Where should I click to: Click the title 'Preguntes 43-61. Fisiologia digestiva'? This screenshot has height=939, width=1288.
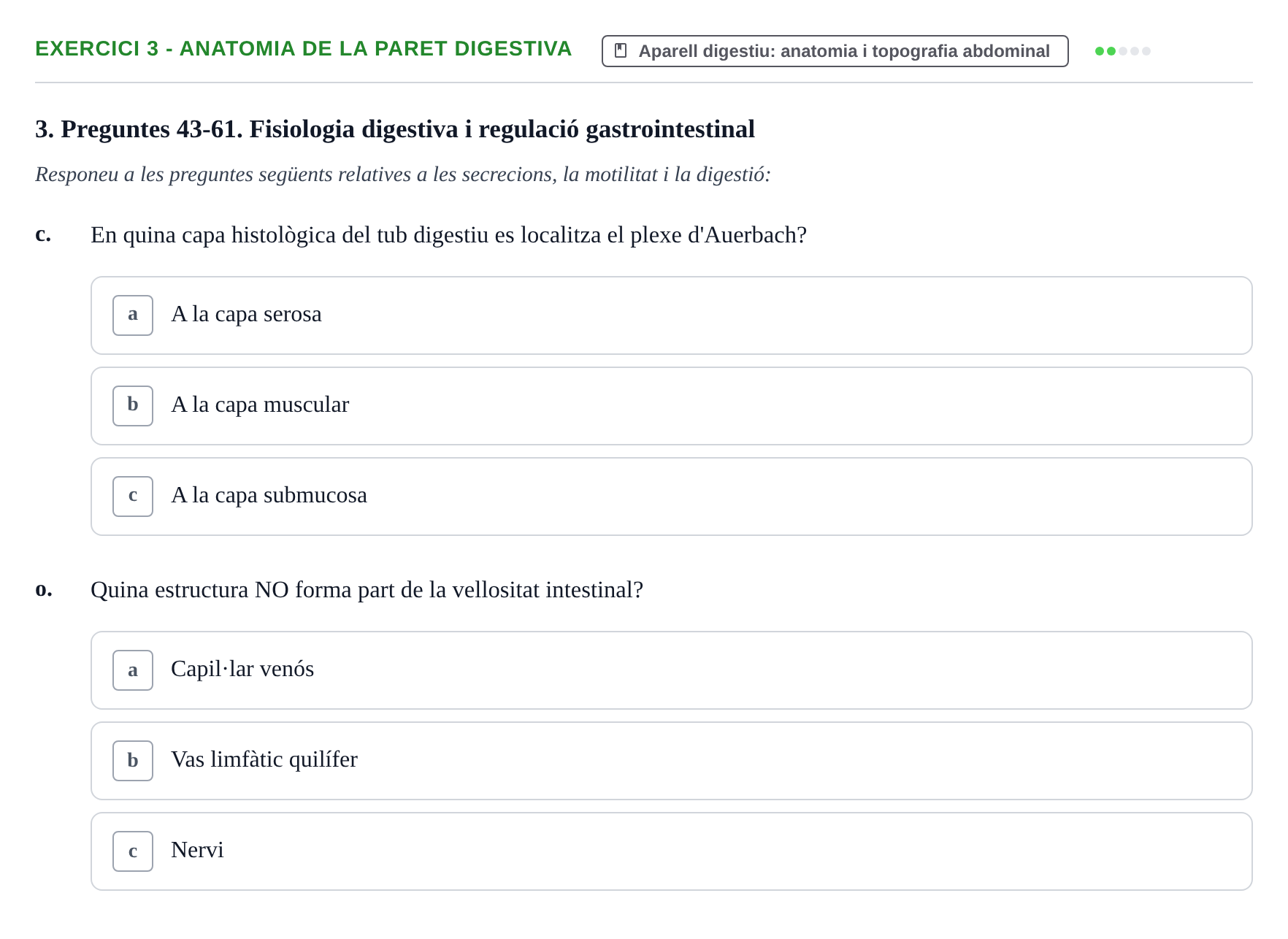click(259, 129)
